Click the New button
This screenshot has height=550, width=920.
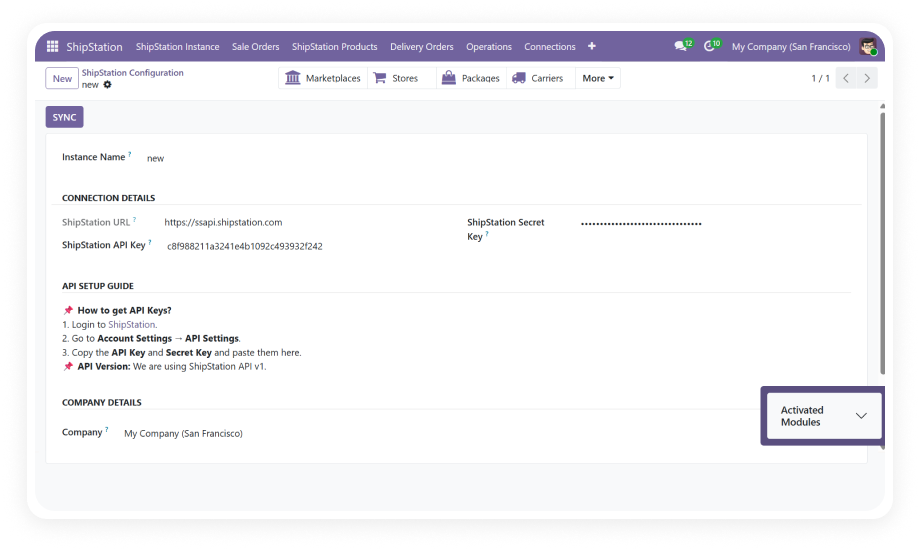pos(62,78)
